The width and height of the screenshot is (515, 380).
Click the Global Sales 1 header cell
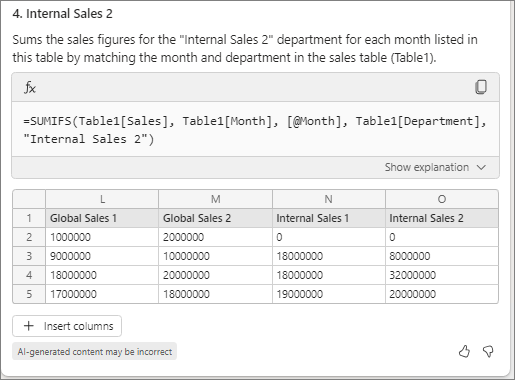(x=102, y=218)
